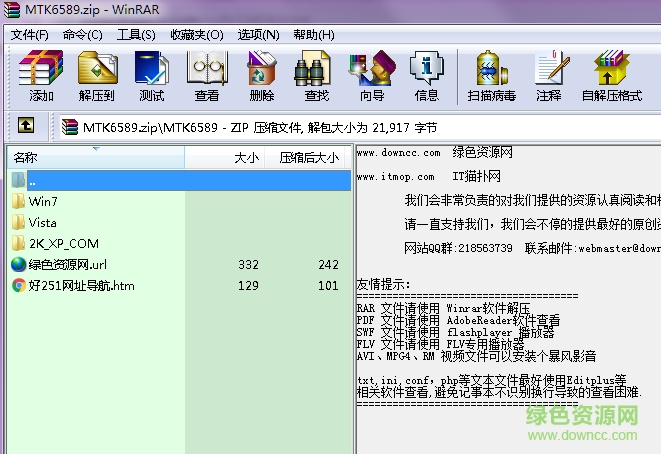Open the Options (选项) menu
This screenshot has width=661, height=454.
258,35
